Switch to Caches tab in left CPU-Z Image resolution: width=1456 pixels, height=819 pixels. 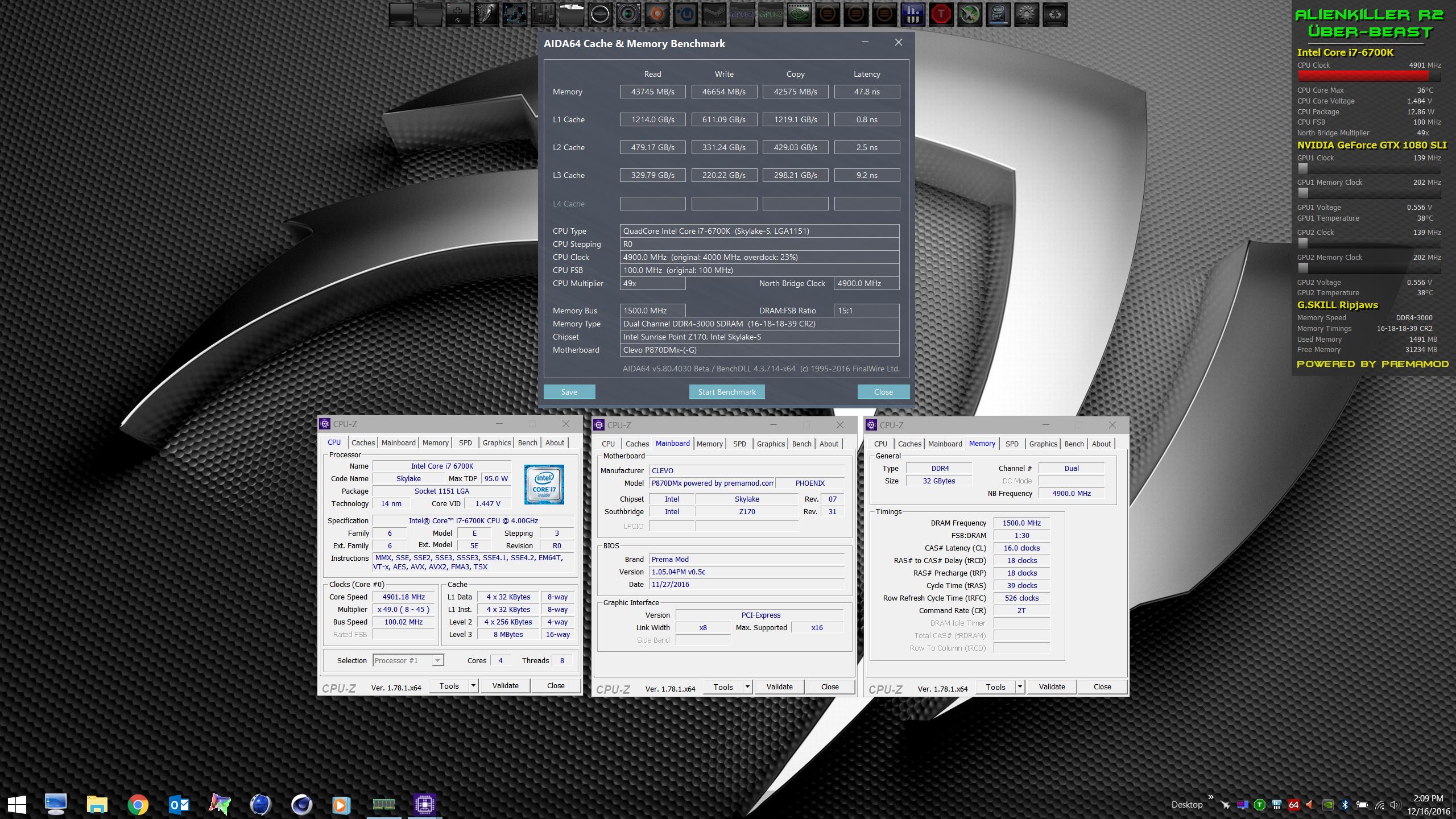coord(363,442)
